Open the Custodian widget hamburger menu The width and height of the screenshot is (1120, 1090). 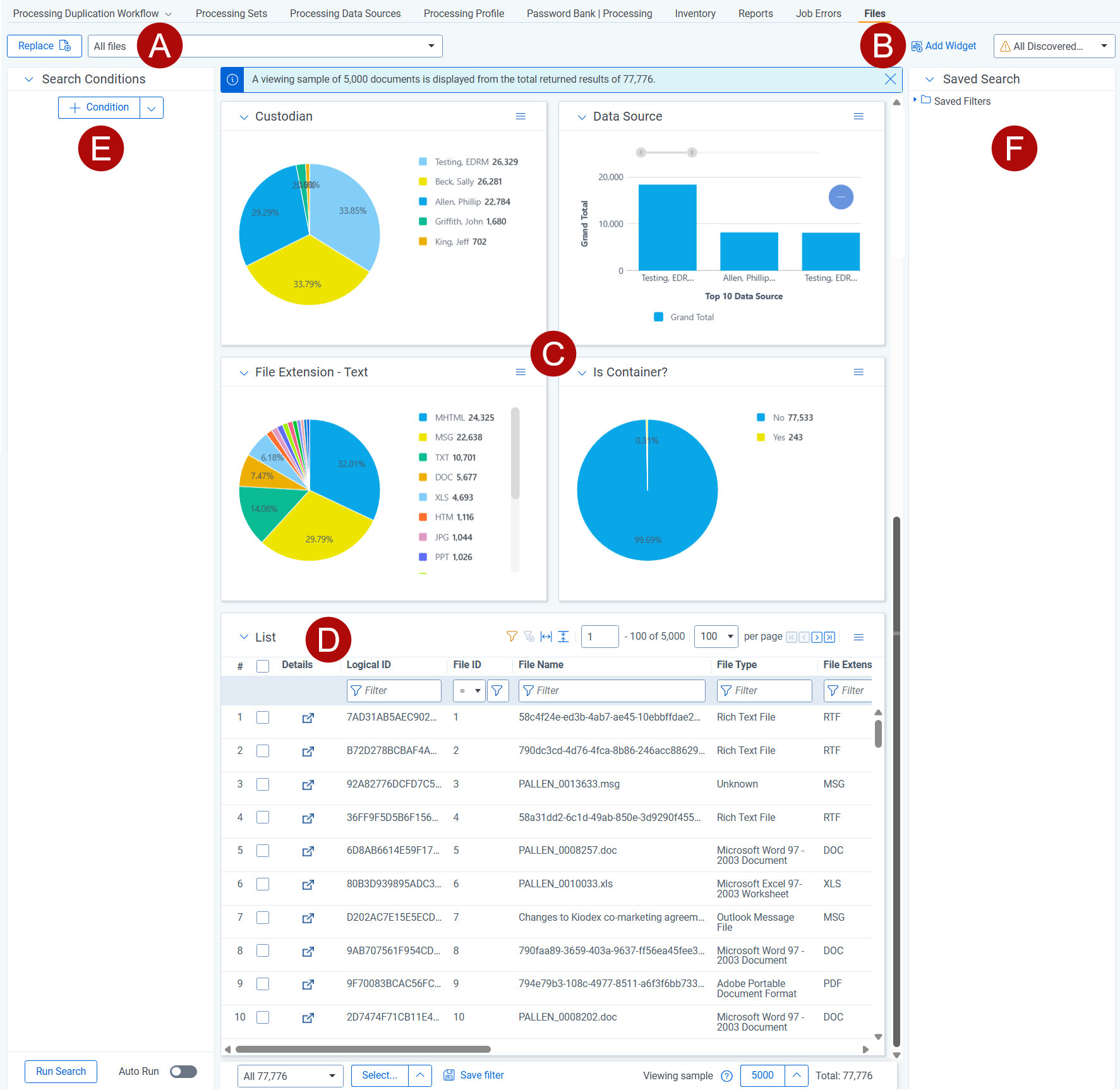click(x=521, y=116)
